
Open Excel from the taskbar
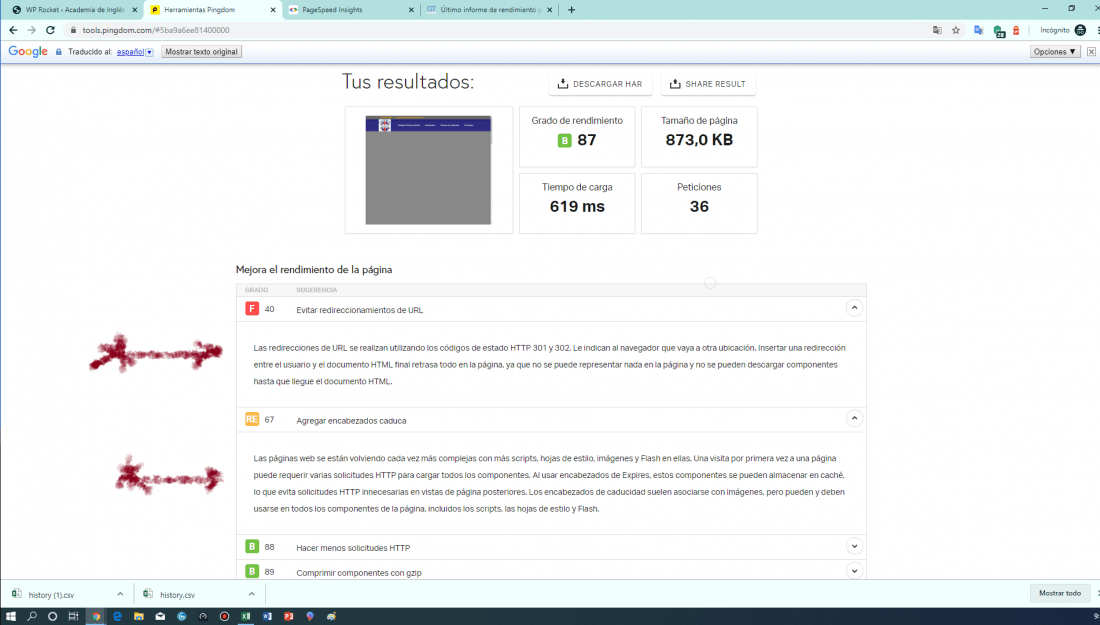click(246, 617)
